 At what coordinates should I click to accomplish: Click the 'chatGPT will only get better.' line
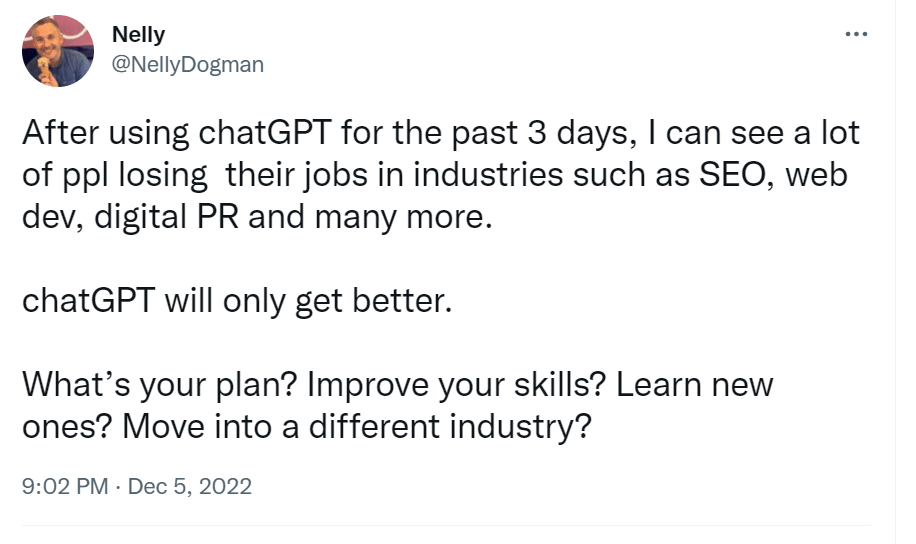tap(237, 301)
